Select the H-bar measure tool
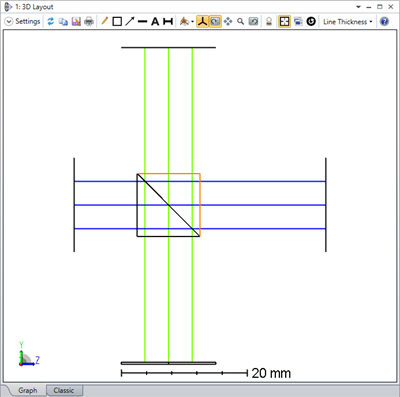 [x=168, y=22]
